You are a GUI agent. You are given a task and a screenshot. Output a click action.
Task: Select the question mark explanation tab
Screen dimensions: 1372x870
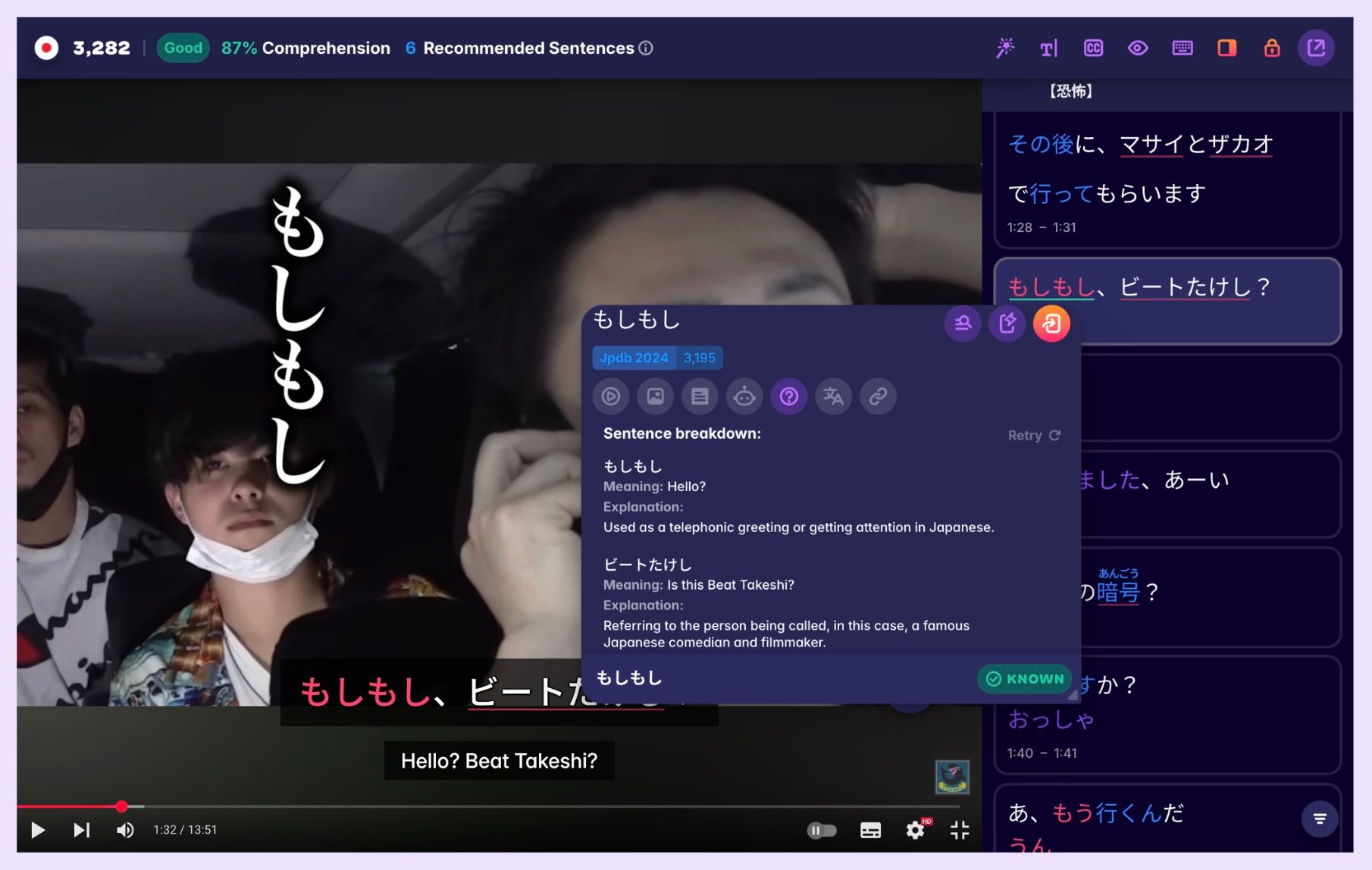[x=788, y=396]
